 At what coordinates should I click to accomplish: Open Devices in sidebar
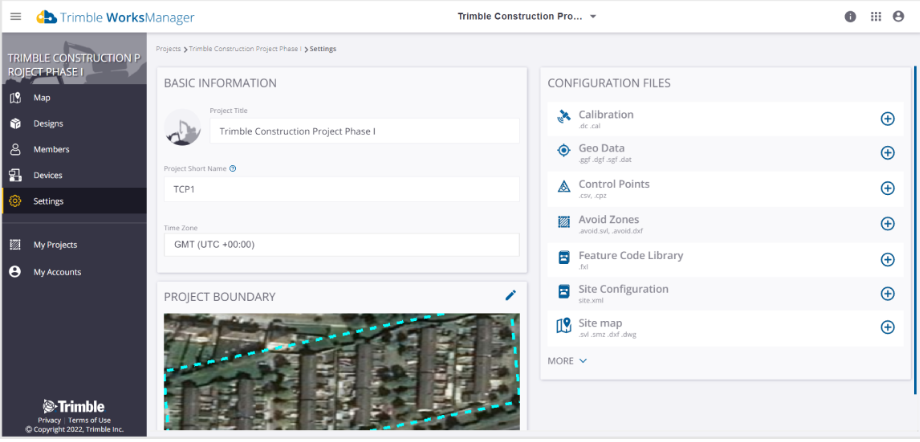47,175
